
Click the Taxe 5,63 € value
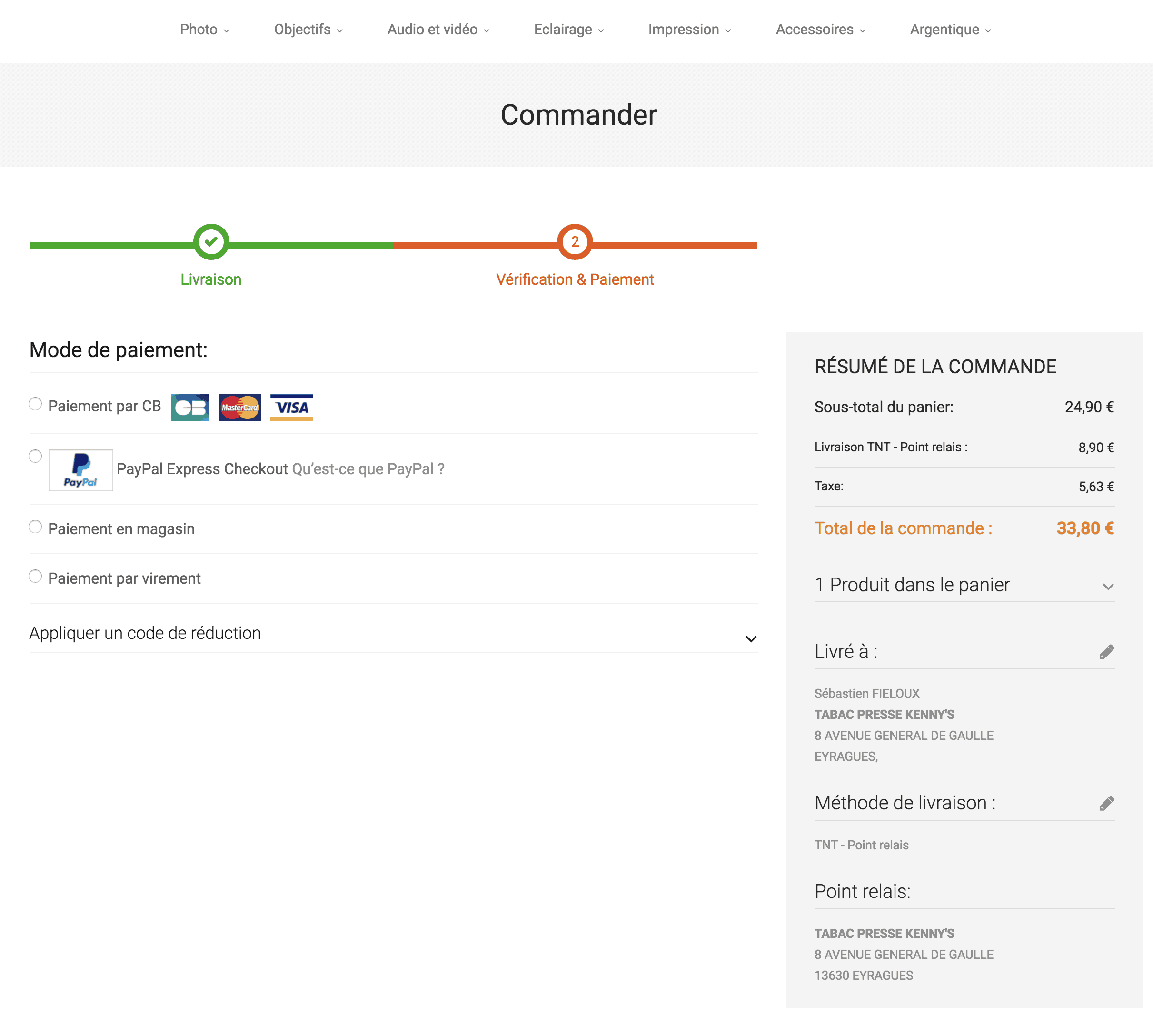click(1096, 487)
